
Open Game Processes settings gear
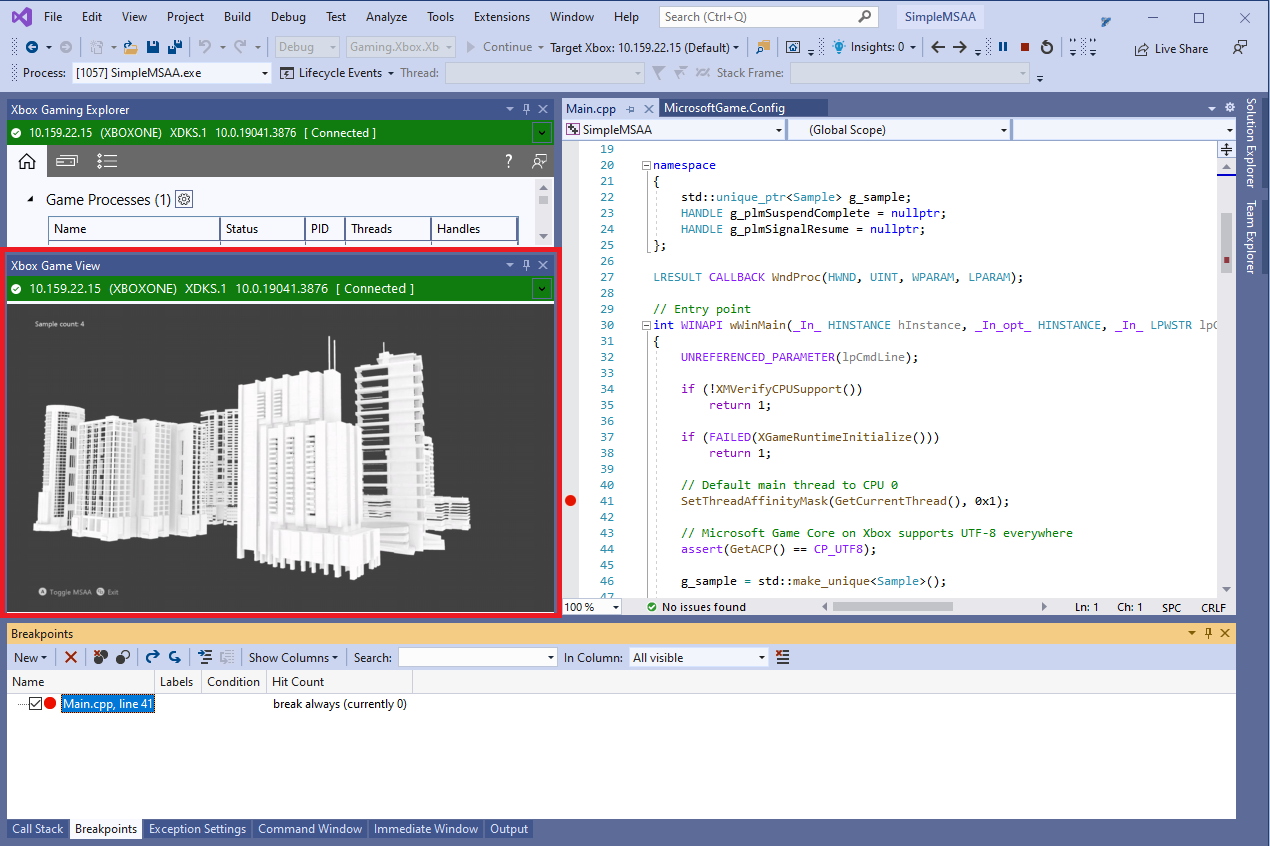(184, 199)
